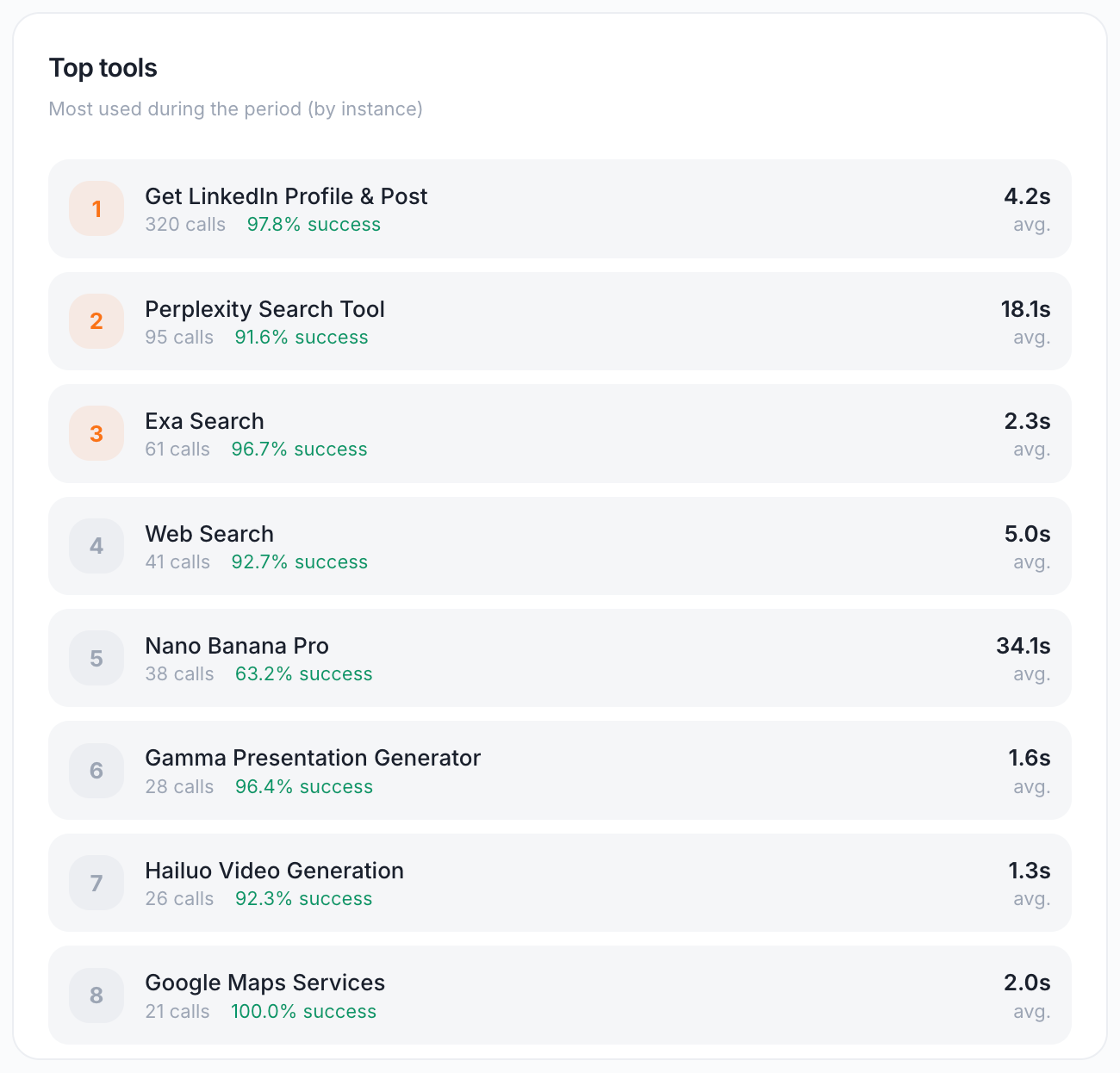Select Gamma Presentation Generator title
Viewport: 1120px width, 1073px height.
313,758
